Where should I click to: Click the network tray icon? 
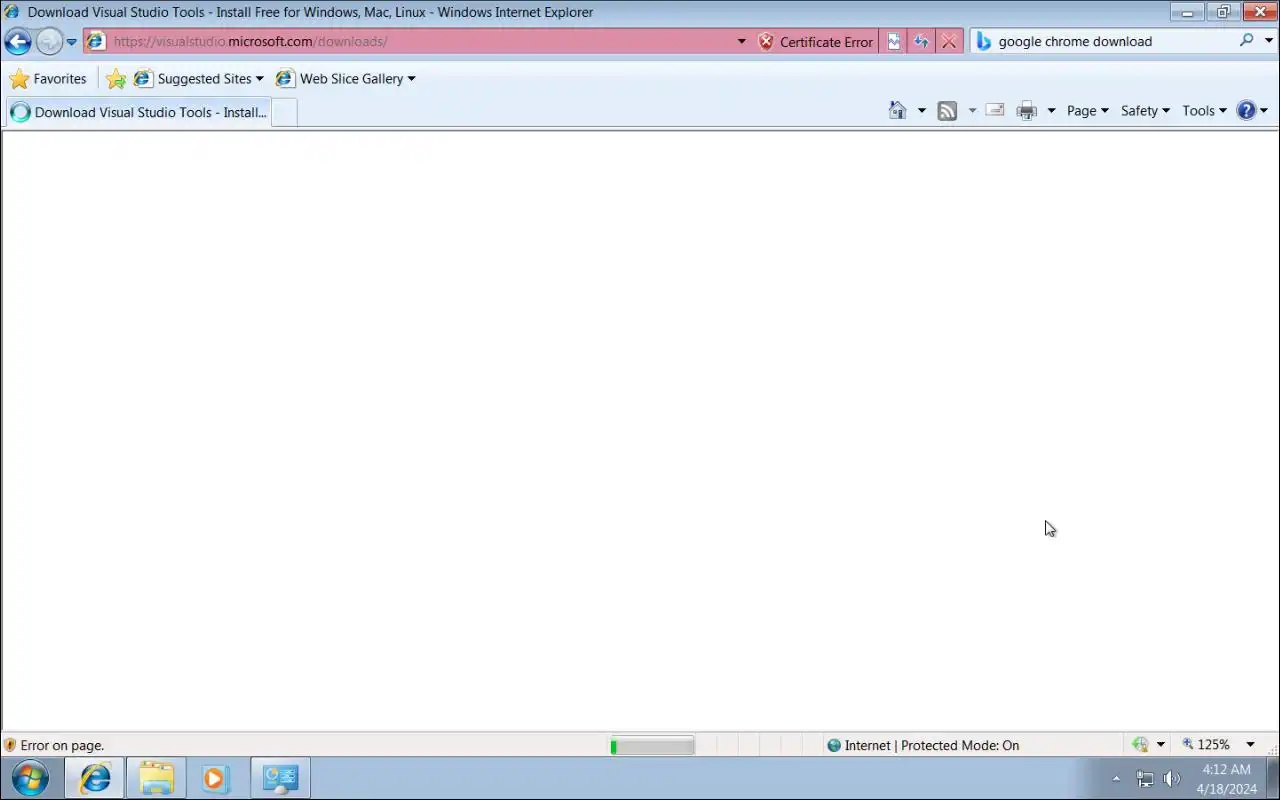[1145, 779]
